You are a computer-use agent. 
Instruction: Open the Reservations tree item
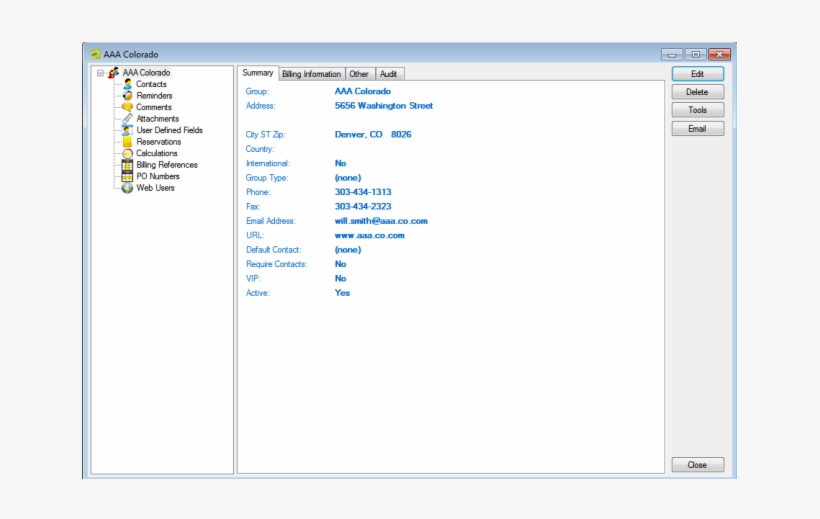[x=158, y=142]
